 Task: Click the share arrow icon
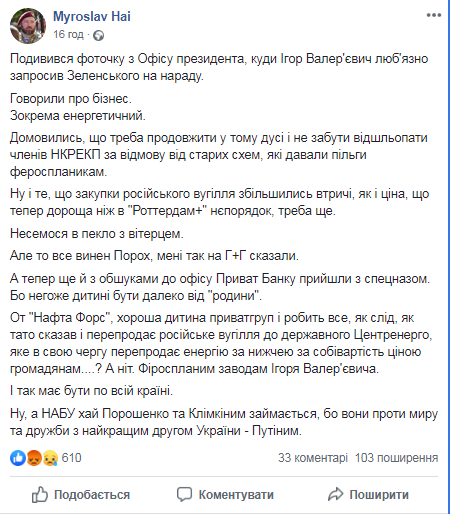coord(335,494)
